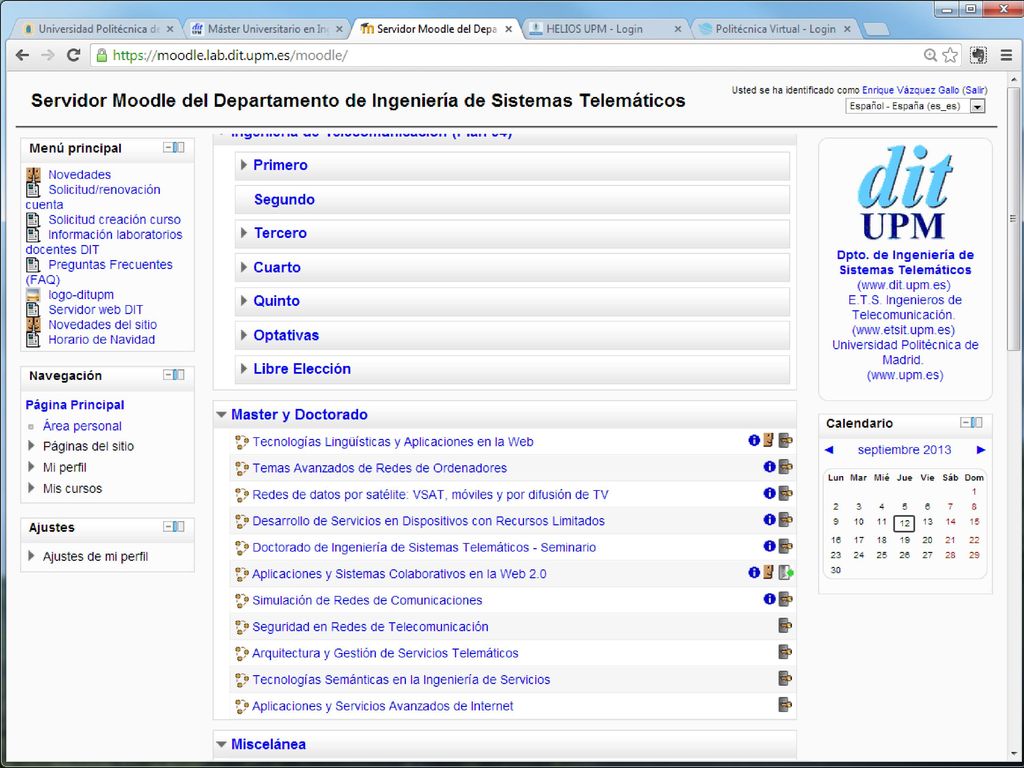
Task: Open the language dropdown Español - España
Action: click(x=915, y=106)
